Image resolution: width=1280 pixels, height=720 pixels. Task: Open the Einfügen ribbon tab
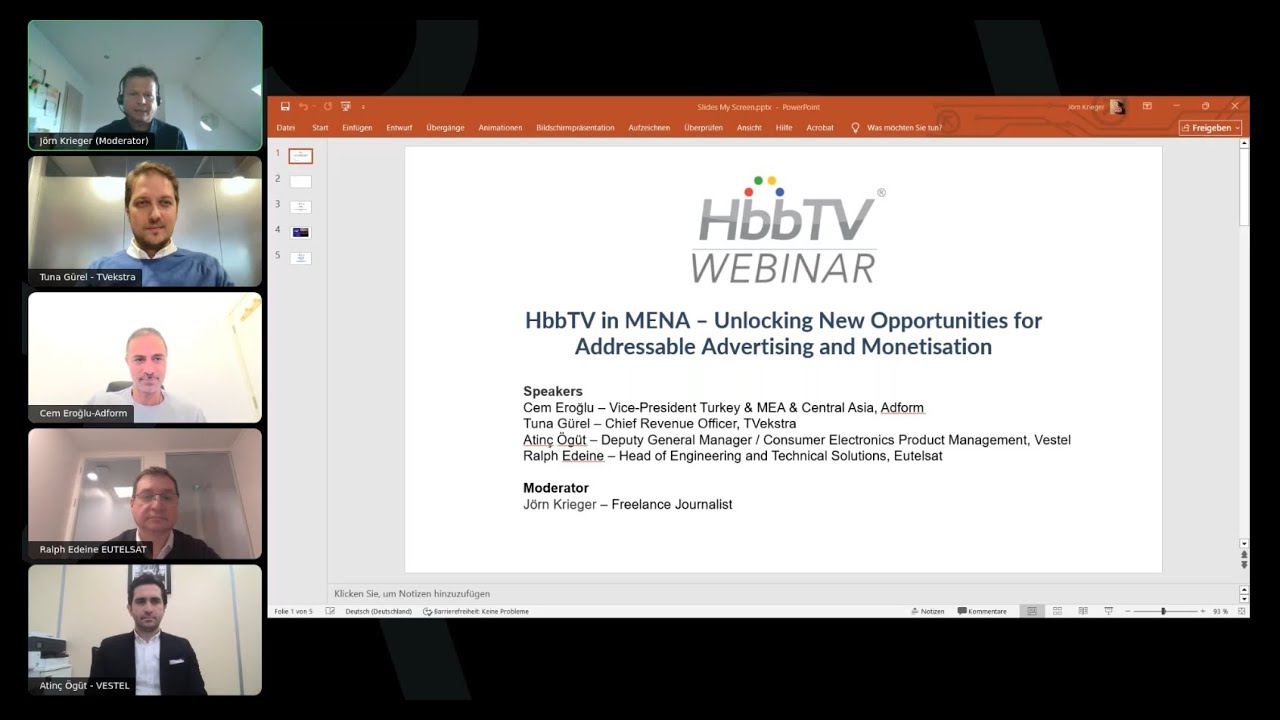point(357,128)
